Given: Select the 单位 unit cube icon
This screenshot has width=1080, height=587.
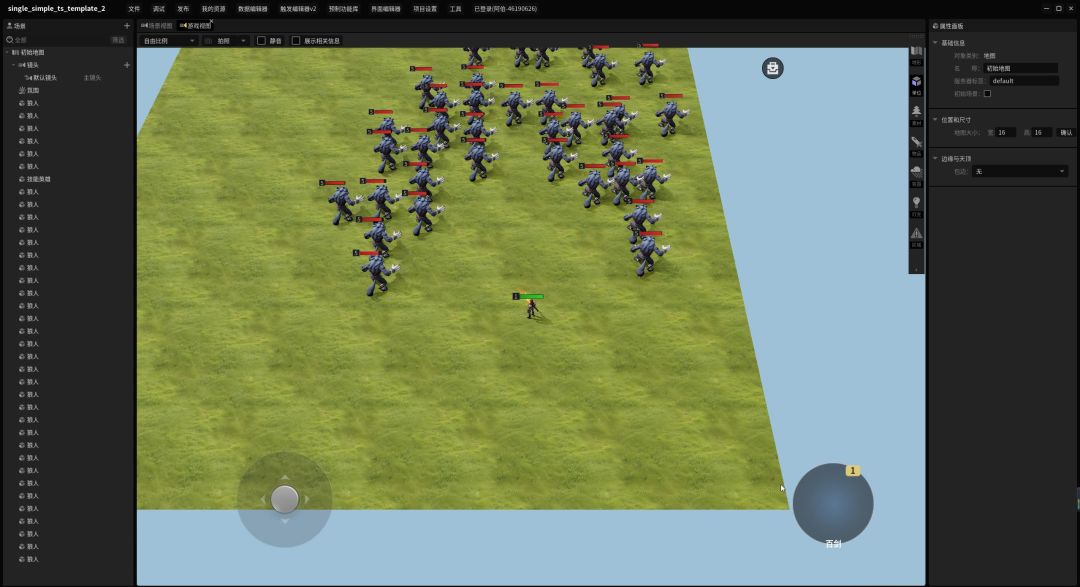Looking at the screenshot, I should (x=916, y=84).
